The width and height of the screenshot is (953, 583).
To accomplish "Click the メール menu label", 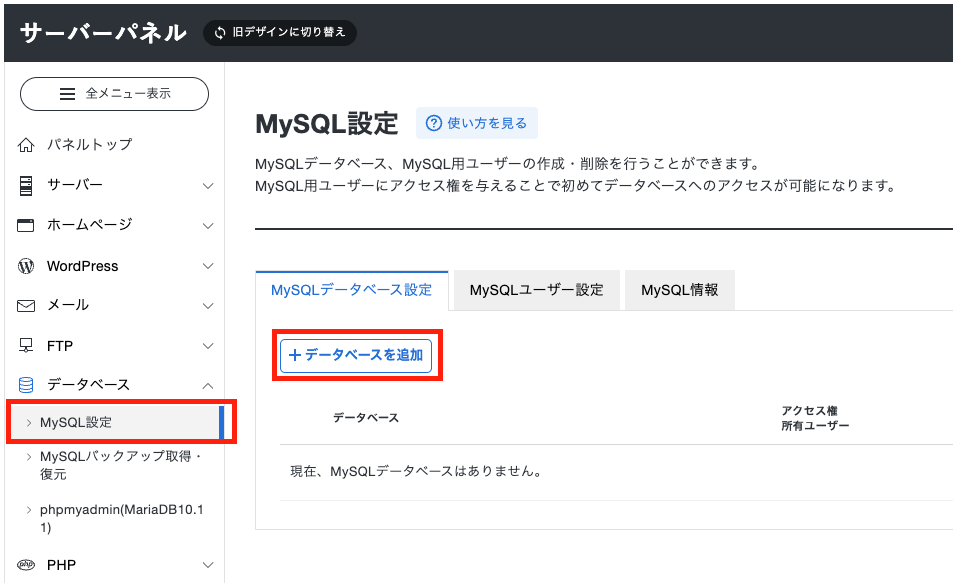I will [x=68, y=305].
